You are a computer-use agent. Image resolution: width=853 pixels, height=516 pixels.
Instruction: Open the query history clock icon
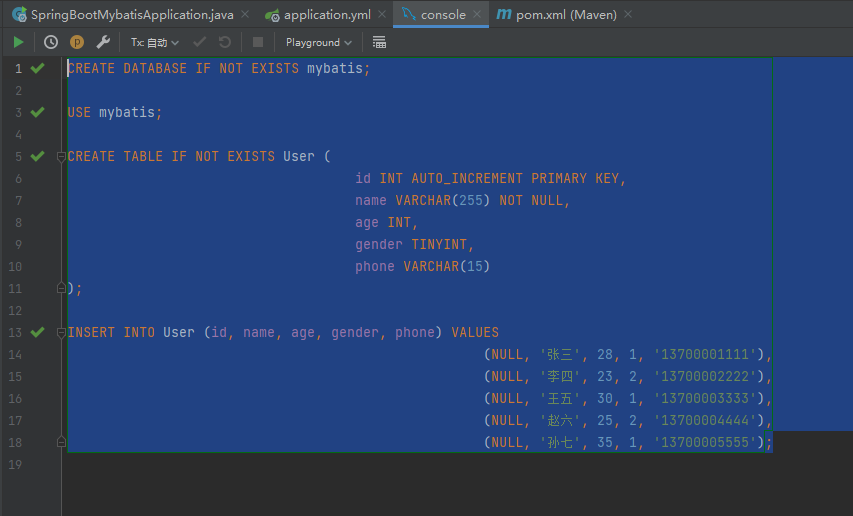coord(51,42)
